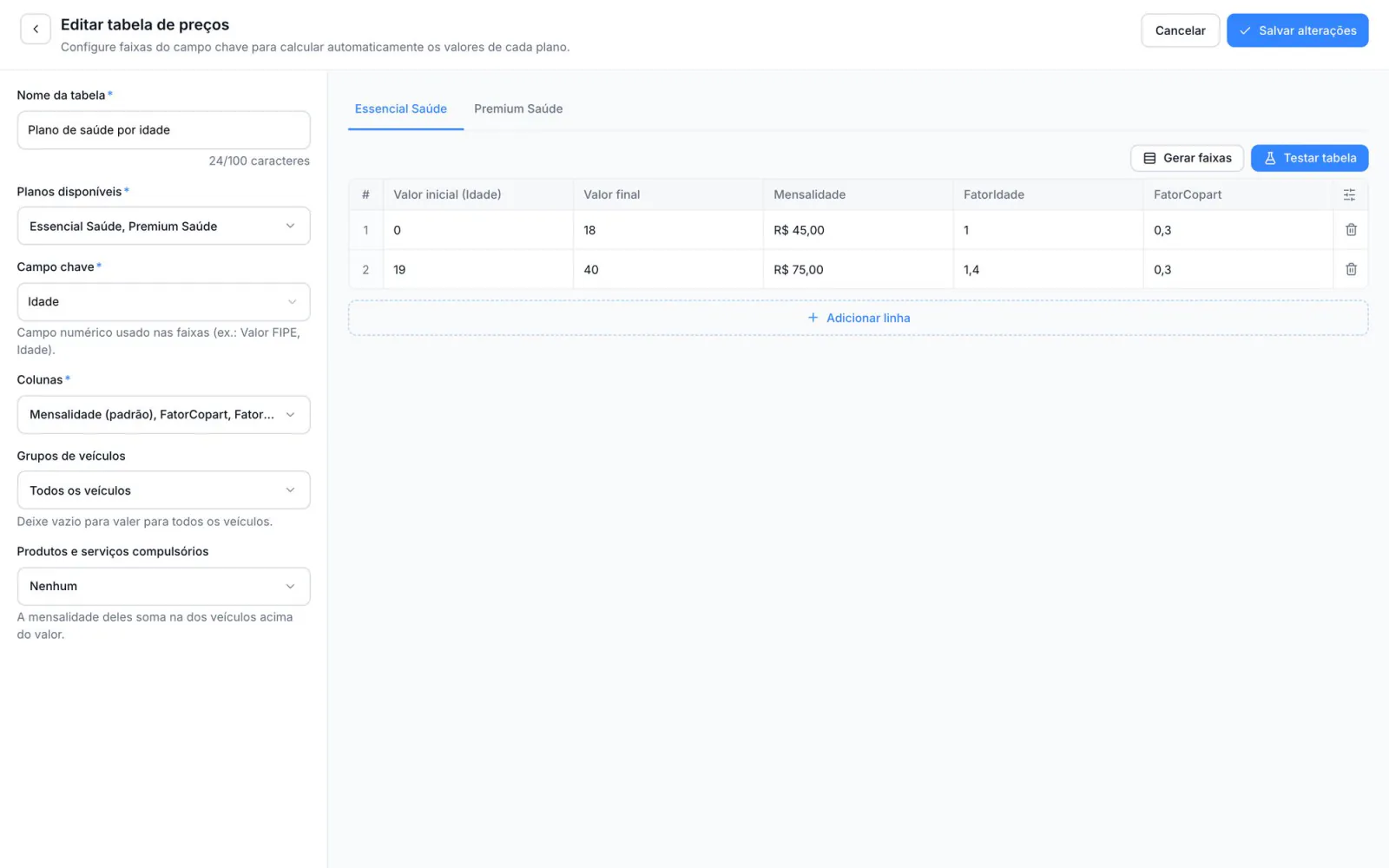Click FatorIdade cell with 1,4
The image size is (1389, 868).
(1048, 269)
